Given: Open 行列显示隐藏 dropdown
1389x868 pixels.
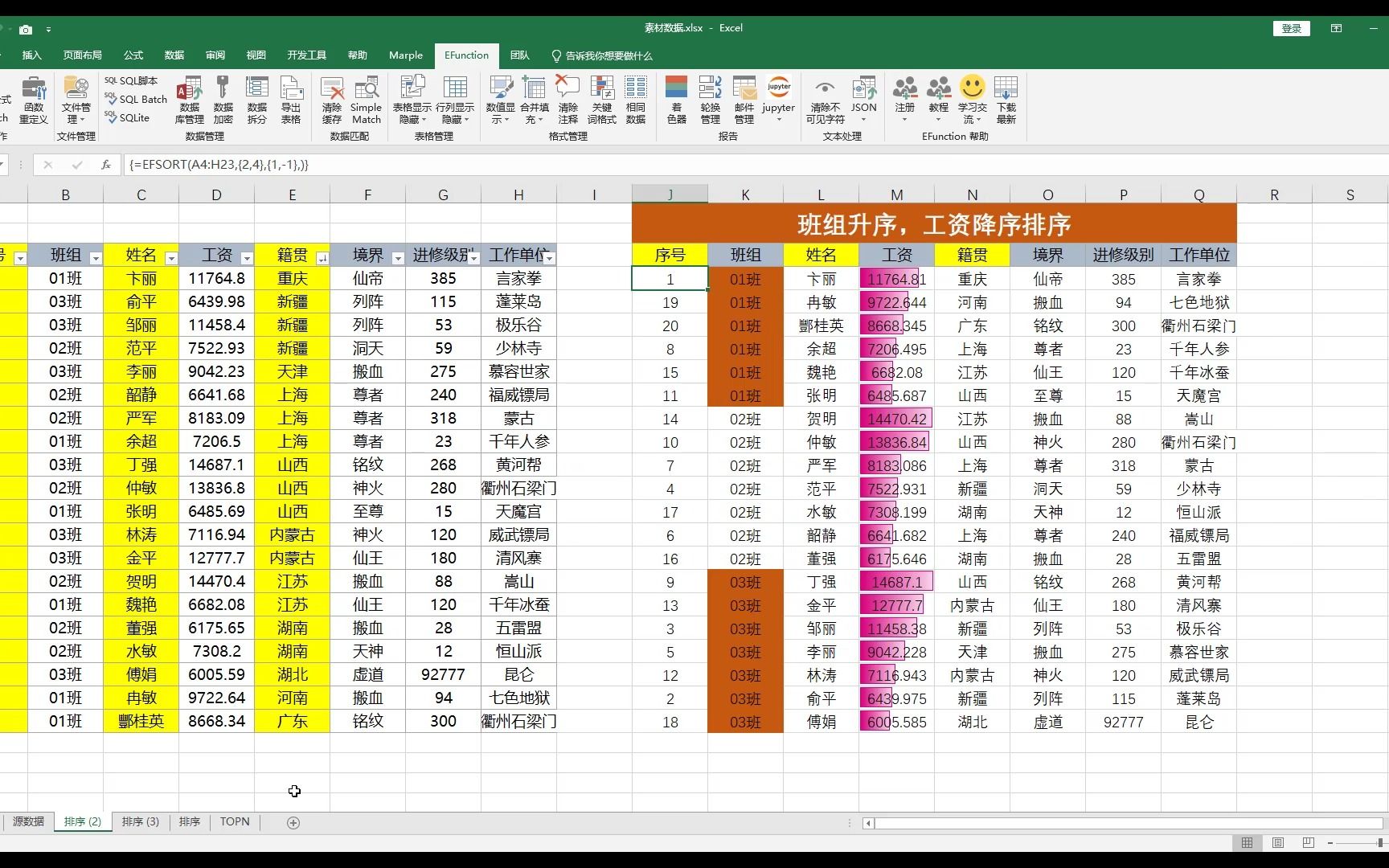Looking at the screenshot, I should pos(455,100).
